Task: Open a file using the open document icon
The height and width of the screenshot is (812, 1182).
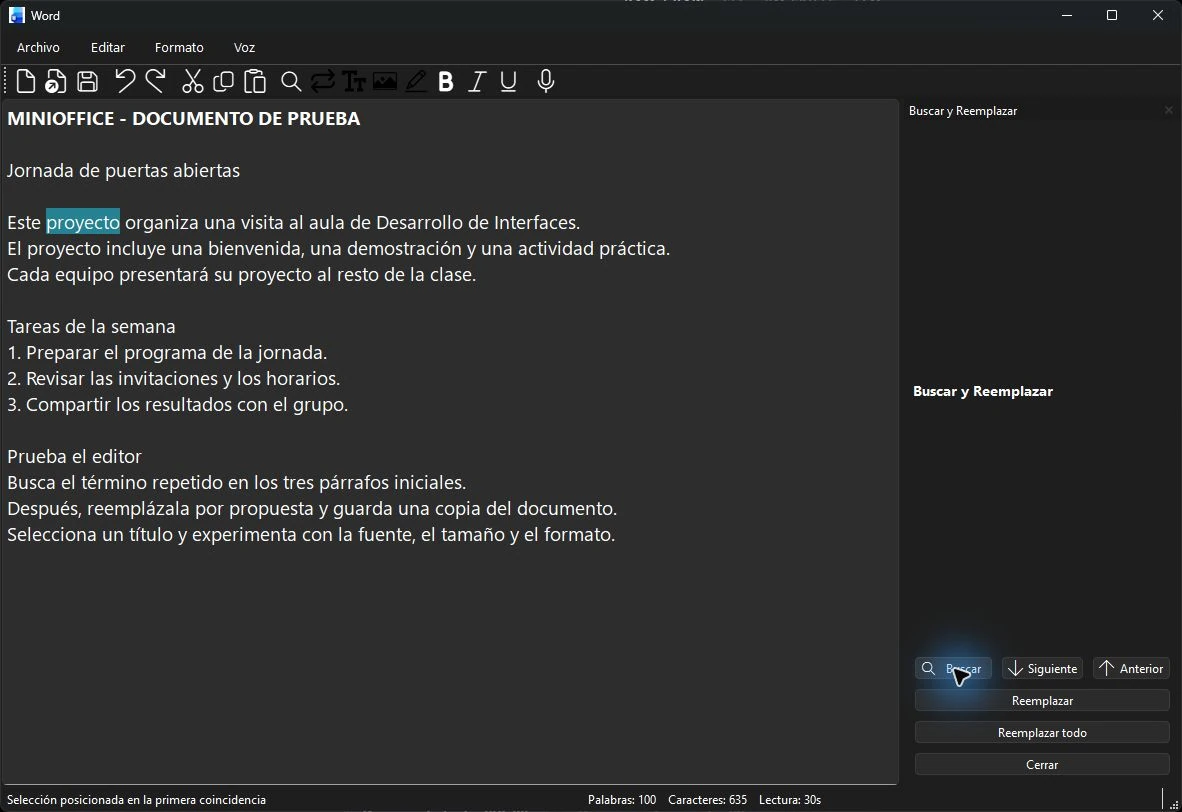Action: point(56,81)
